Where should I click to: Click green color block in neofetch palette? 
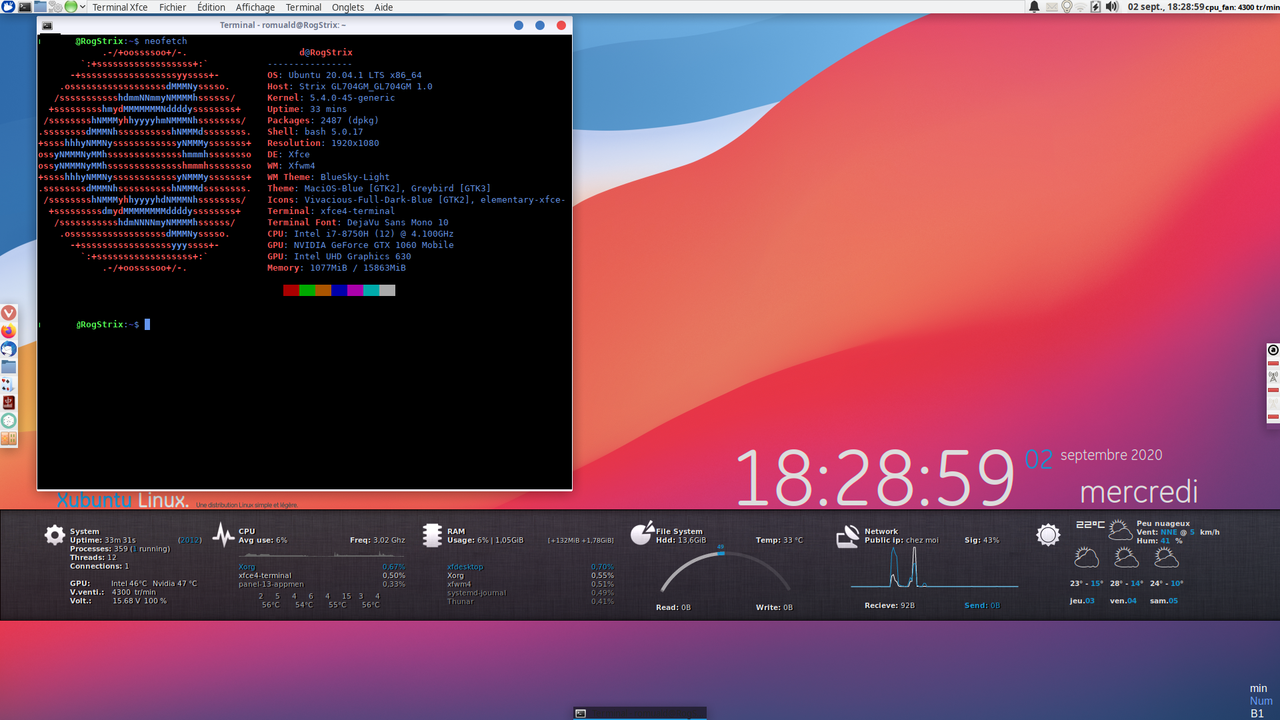[307, 290]
